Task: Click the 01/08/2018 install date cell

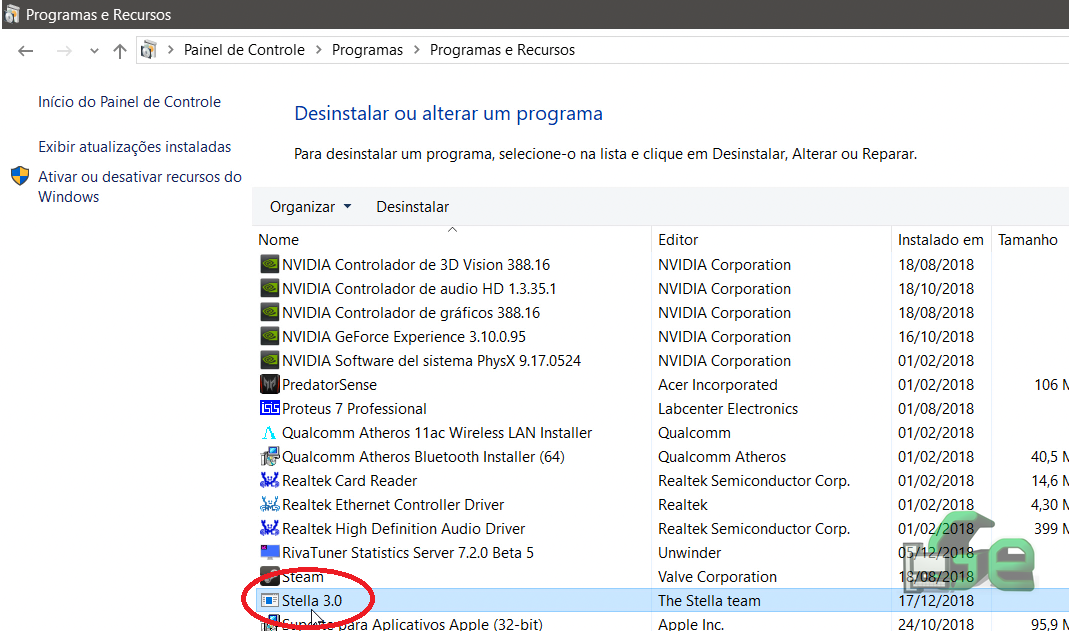Action: pyautogui.click(x=936, y=408)
